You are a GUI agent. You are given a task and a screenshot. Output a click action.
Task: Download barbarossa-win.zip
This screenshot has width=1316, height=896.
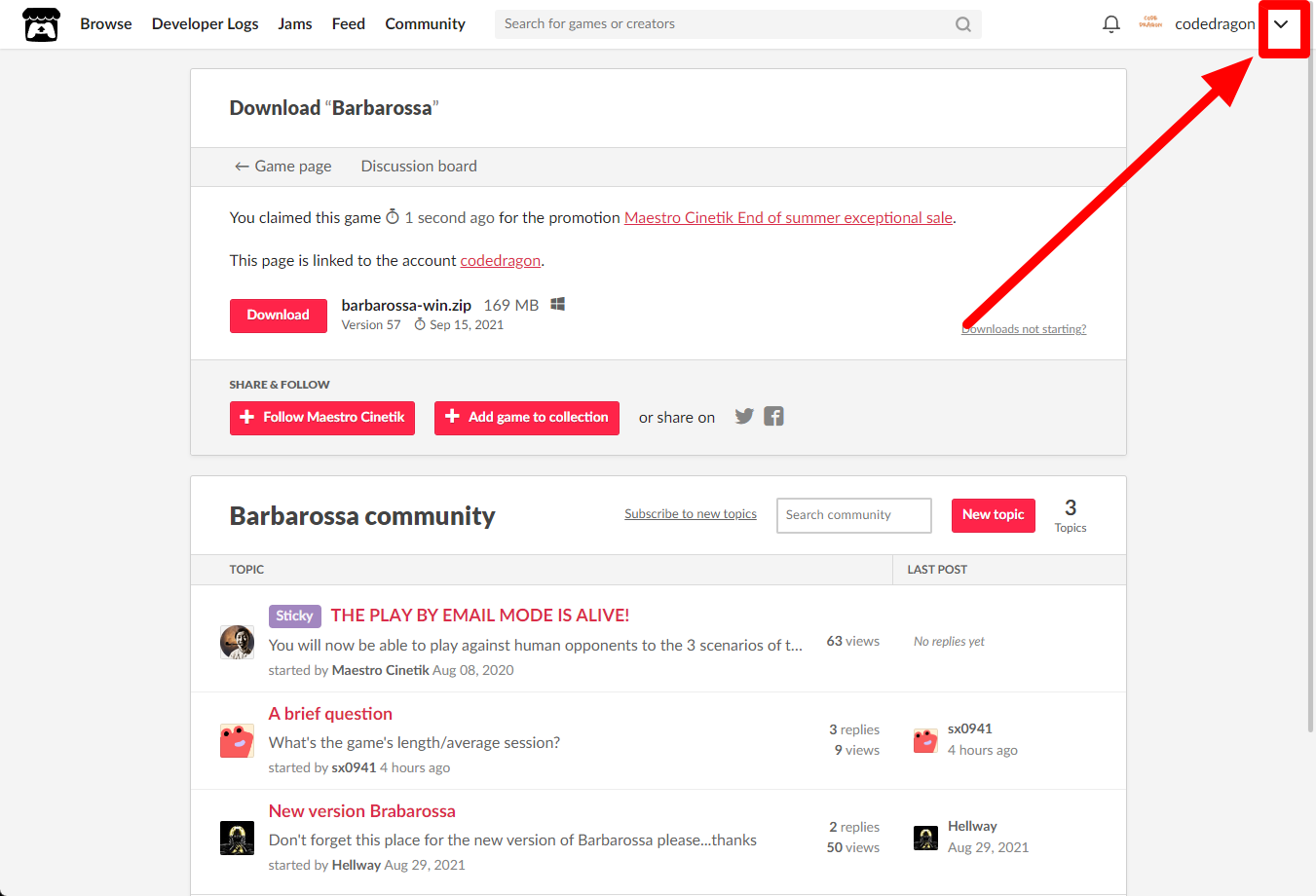click(x=279, y=316)
